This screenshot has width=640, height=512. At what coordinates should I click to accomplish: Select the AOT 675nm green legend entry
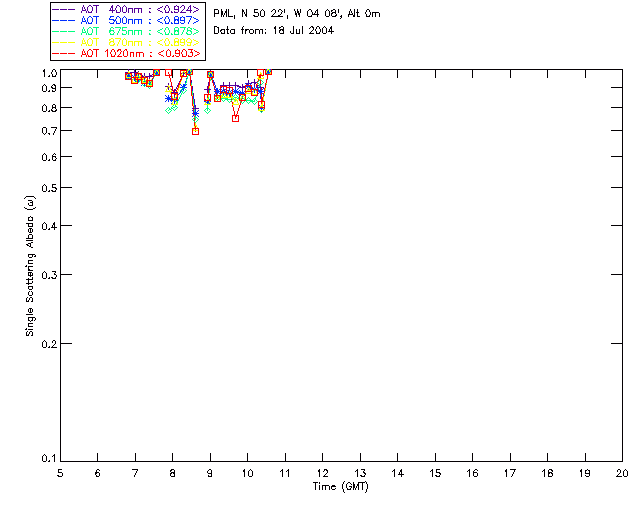coord(127,31)
